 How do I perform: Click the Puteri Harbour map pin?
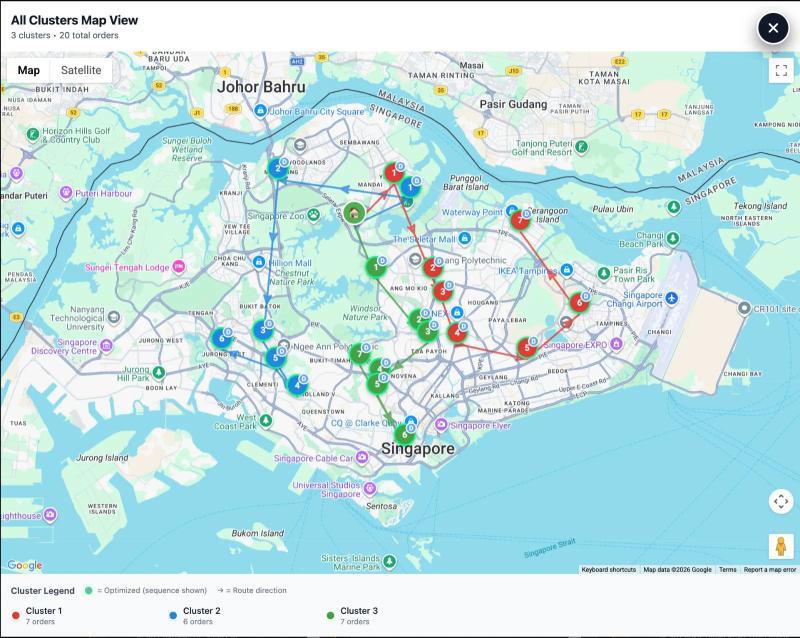(x=66, y=193)
